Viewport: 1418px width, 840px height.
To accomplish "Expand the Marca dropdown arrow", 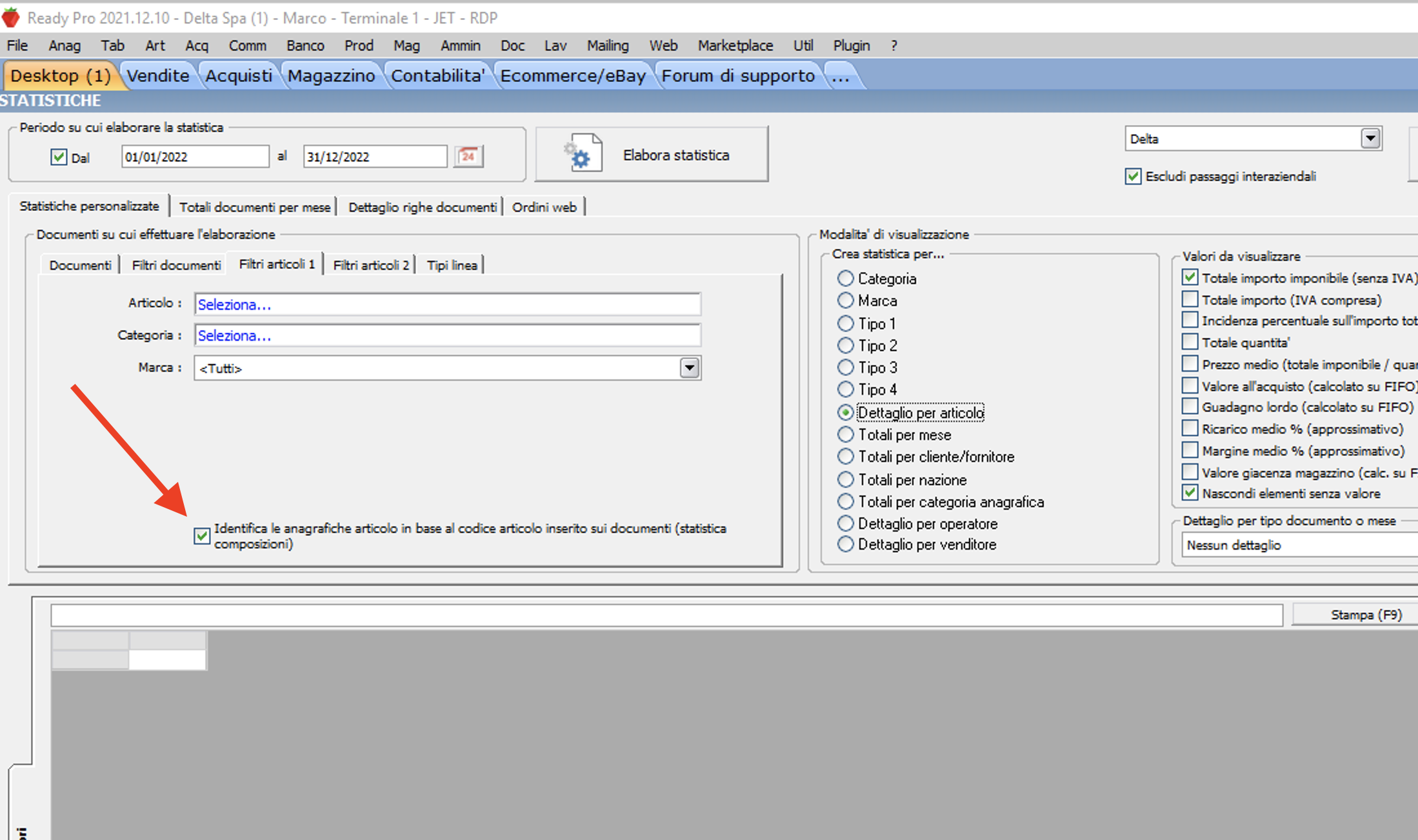I will click(x=689, y=368).
